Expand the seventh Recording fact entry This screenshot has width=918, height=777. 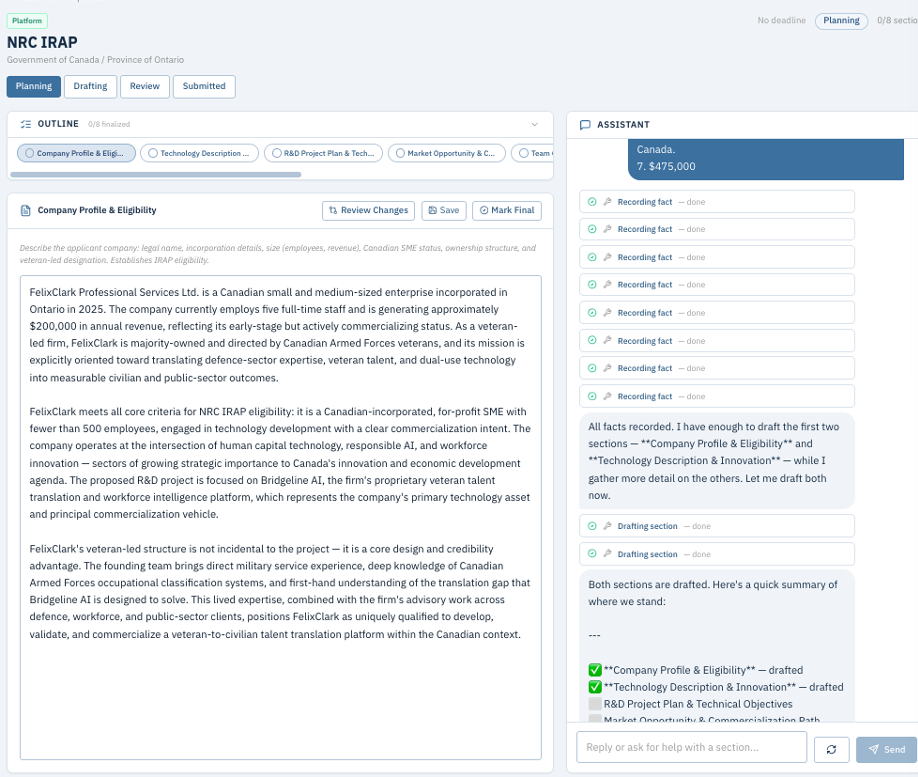(717, 368)
